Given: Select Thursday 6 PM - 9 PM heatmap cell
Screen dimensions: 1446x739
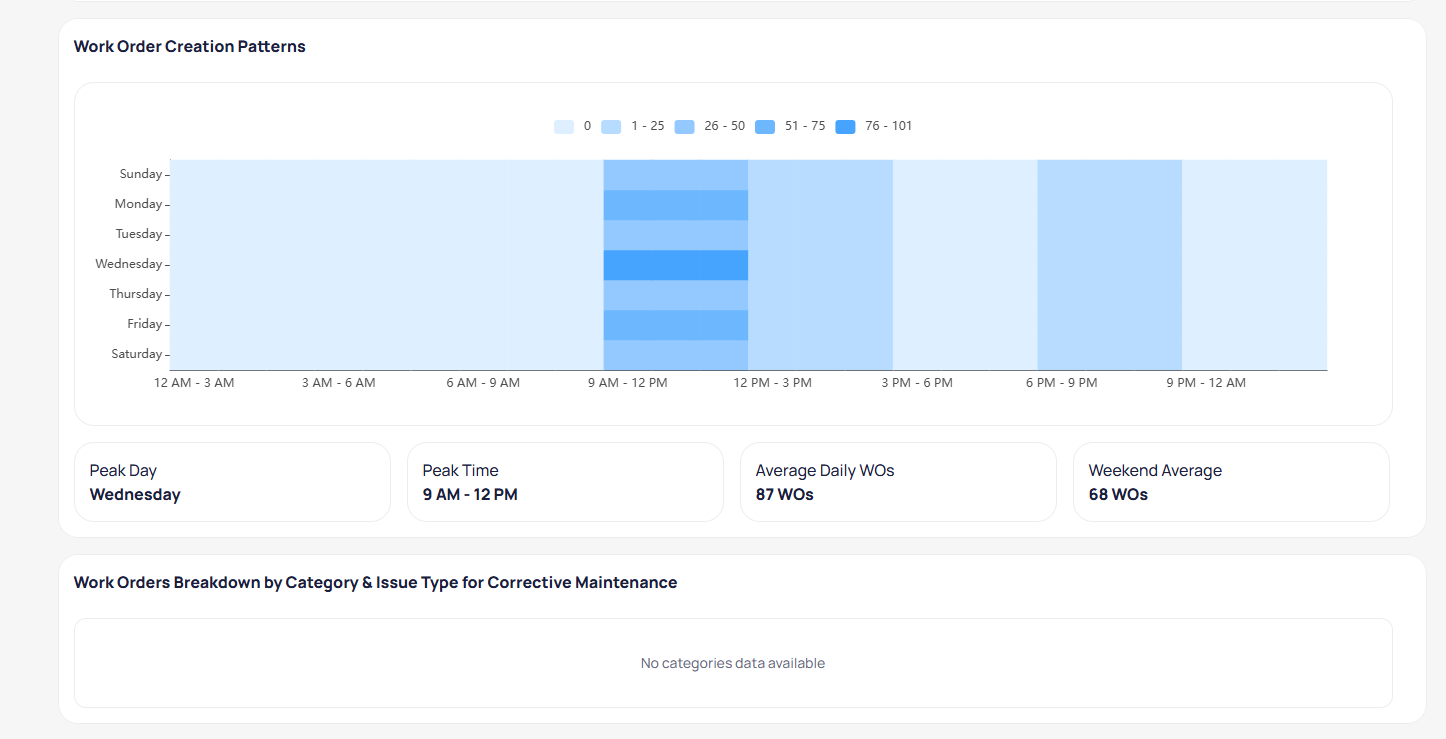Looking at the screenshot, I should click(1109, 295).
